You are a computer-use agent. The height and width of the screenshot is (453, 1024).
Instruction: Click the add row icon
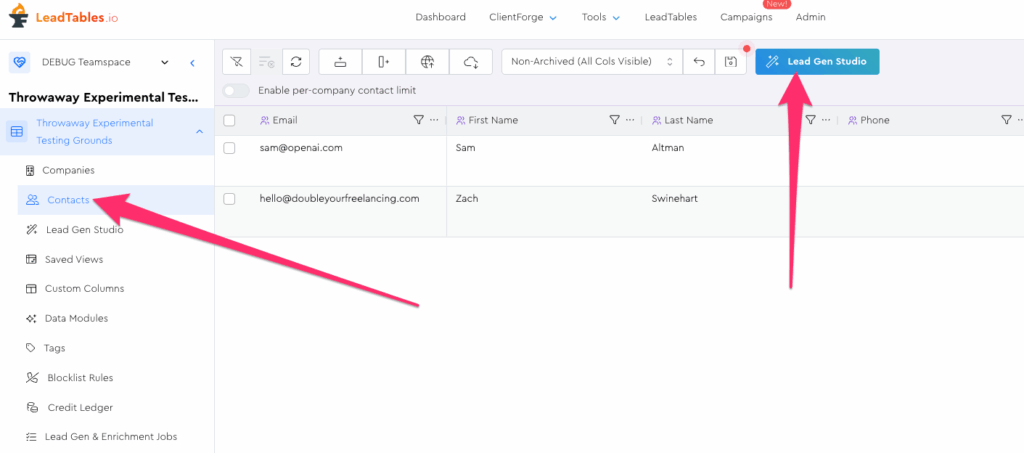[340, 62]
